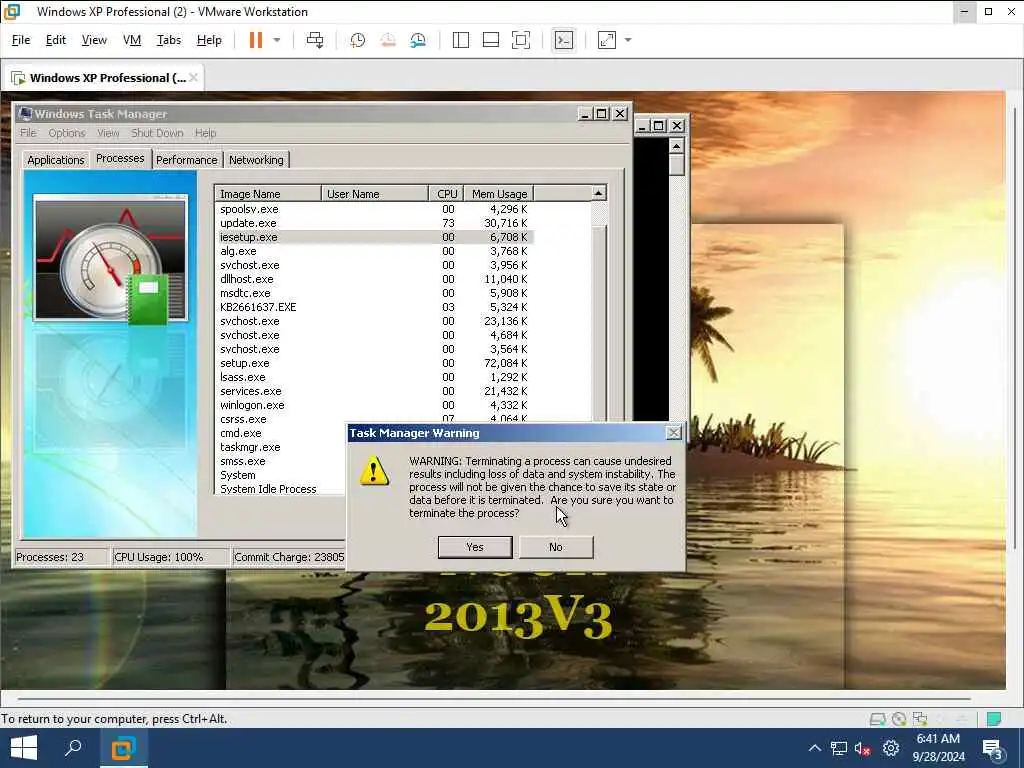
Task: Switch to the Applications tab
Action: (56, 160)
